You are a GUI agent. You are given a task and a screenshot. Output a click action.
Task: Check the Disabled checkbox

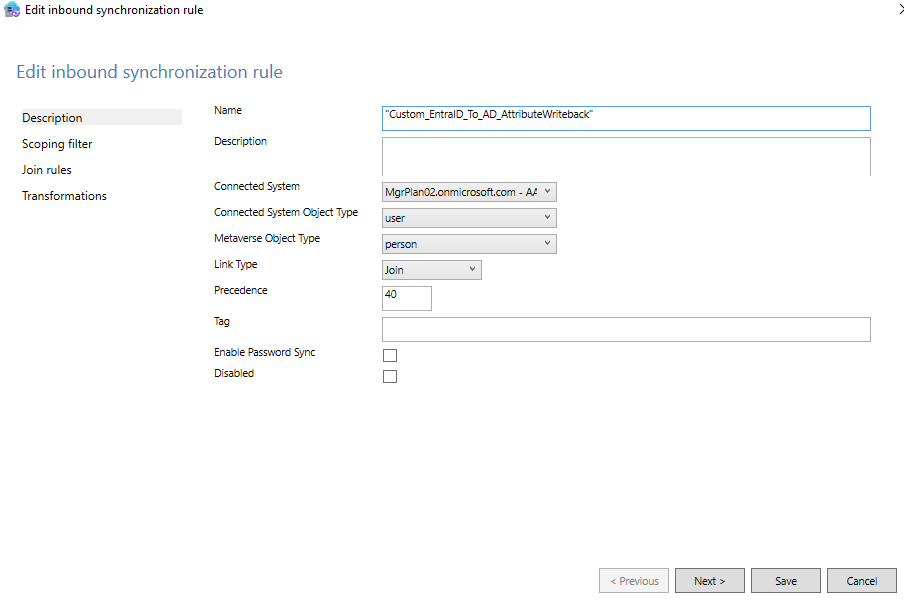(x=389, y=376)
